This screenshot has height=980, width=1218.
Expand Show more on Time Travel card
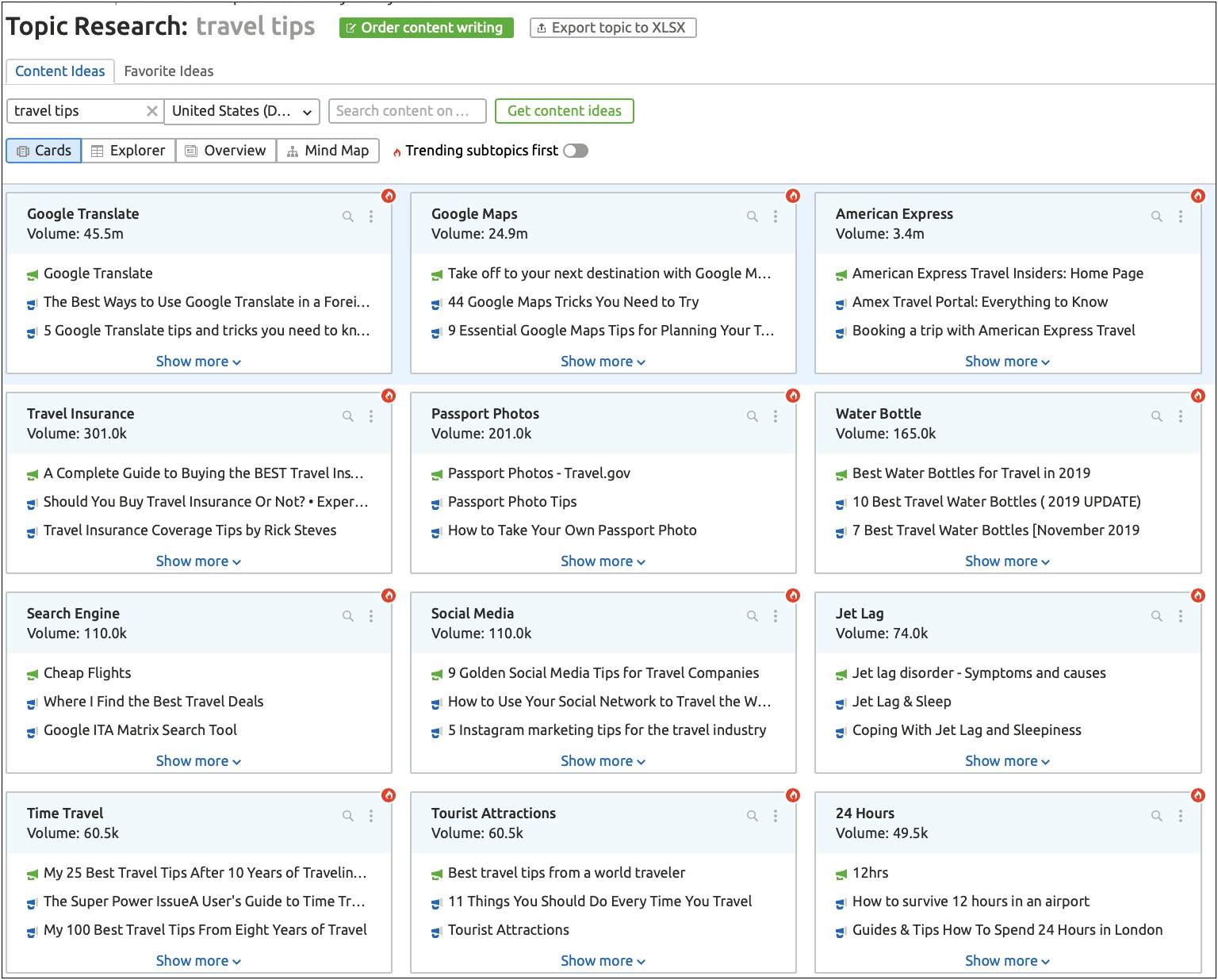coord(198,961)
